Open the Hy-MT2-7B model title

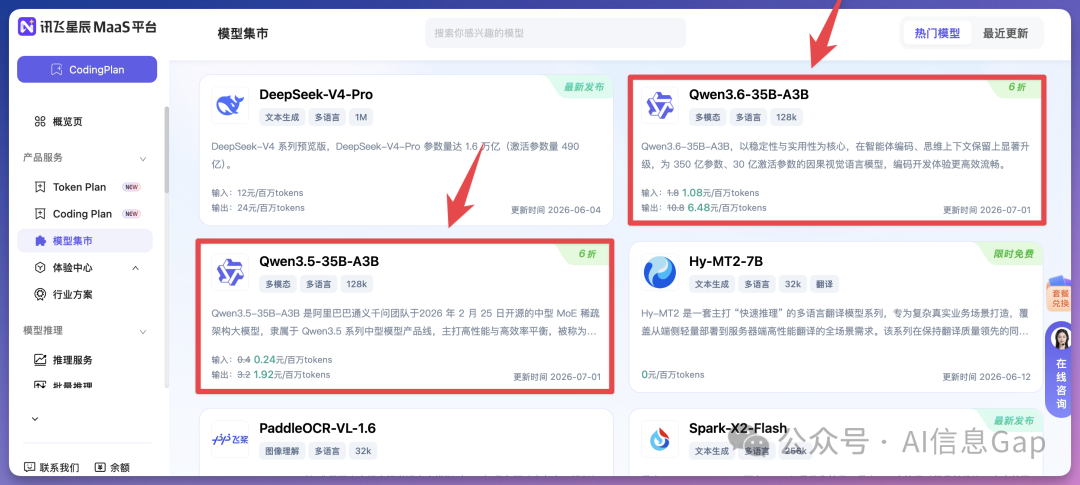(726, 262)
